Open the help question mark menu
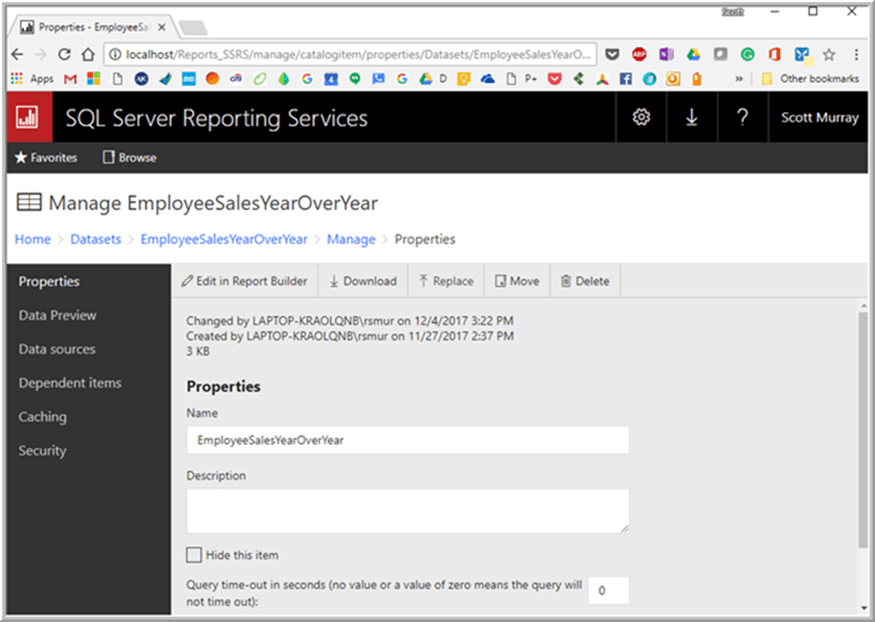875x622 pixels. (742, 117)
